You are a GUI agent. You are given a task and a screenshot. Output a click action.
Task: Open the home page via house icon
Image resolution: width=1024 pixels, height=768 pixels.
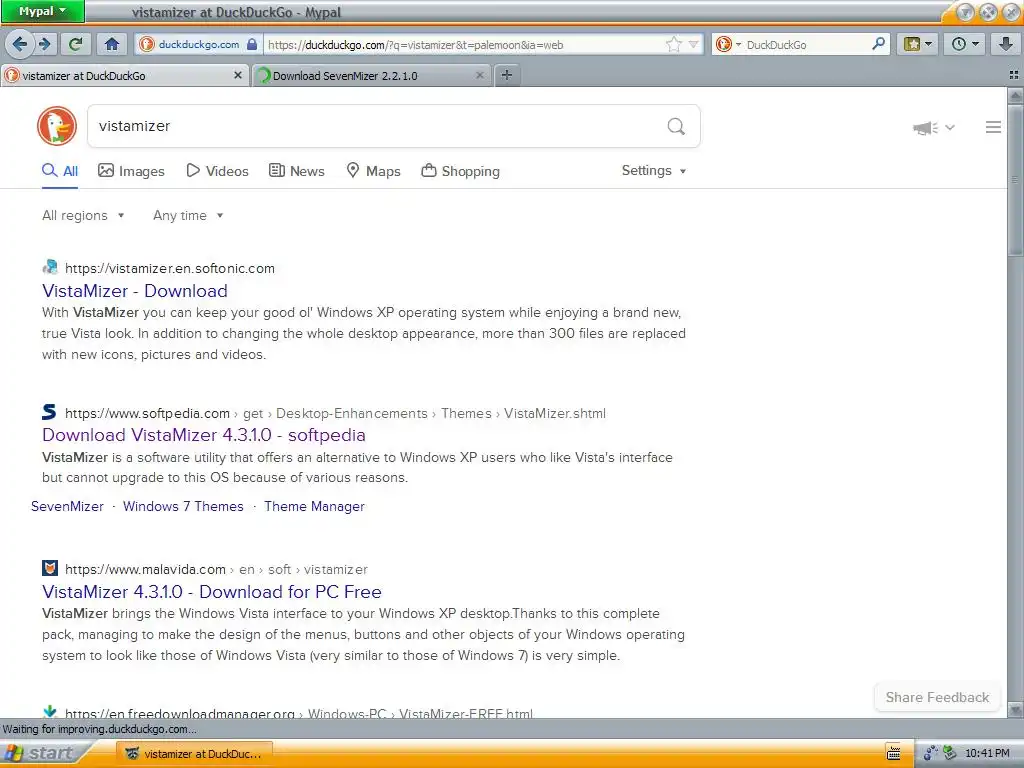112,44
